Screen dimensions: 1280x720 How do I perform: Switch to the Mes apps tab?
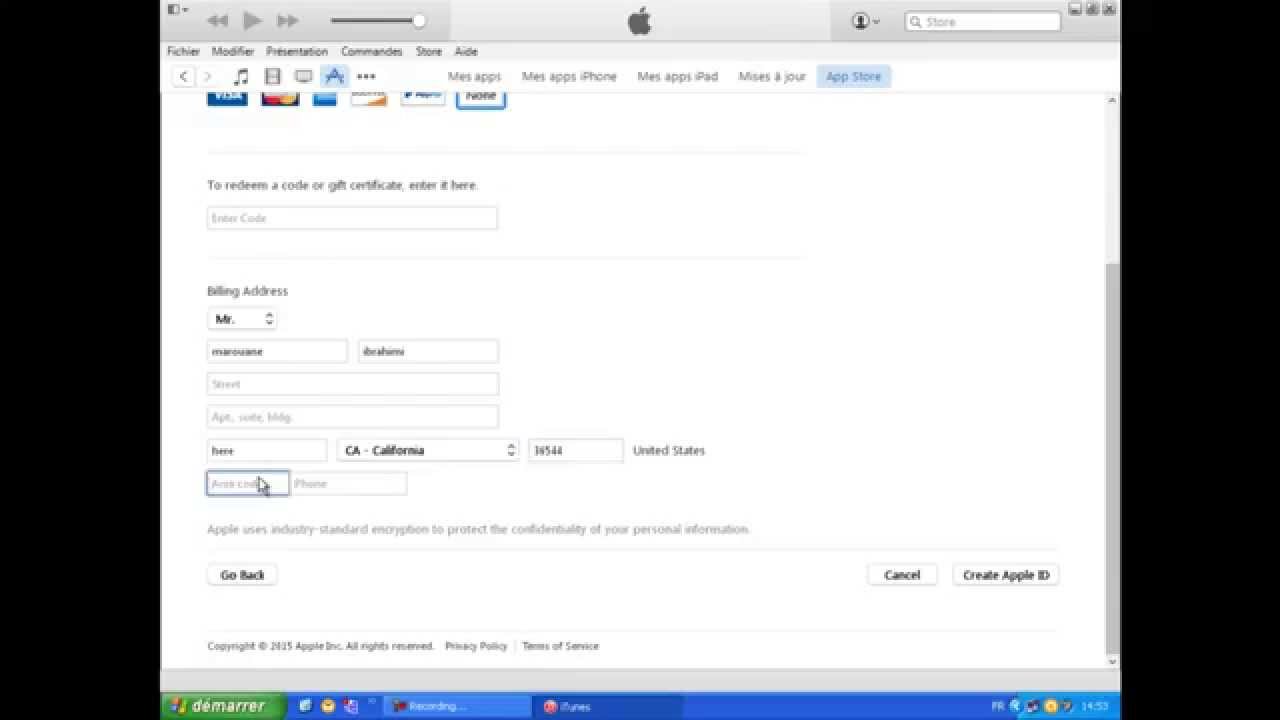click(x=474, y=76)
